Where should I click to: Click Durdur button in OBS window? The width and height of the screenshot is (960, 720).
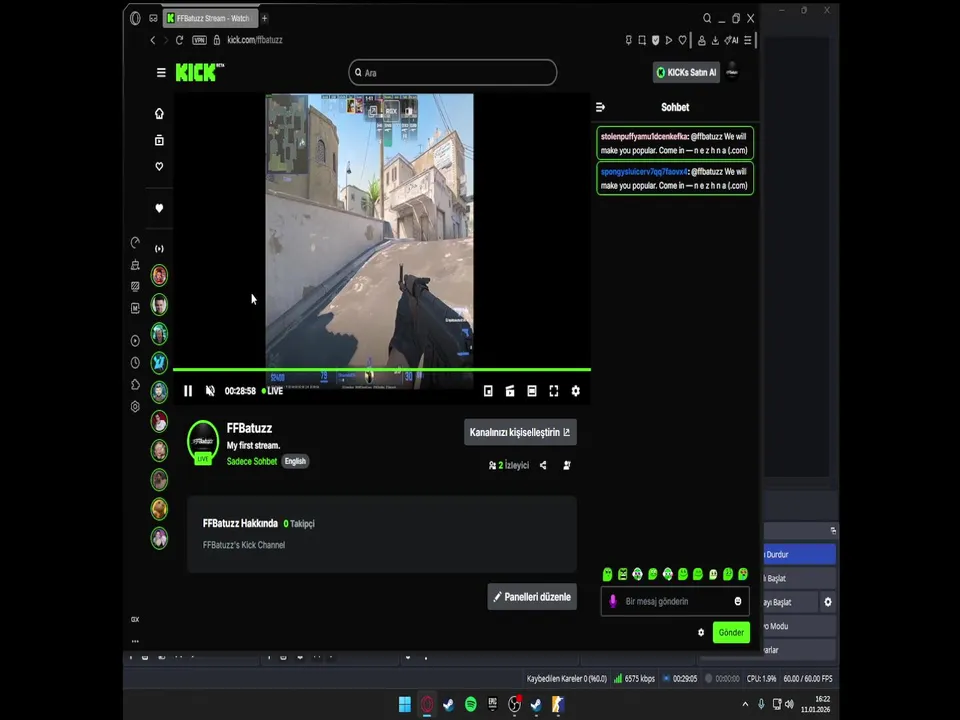click(799, 554)
